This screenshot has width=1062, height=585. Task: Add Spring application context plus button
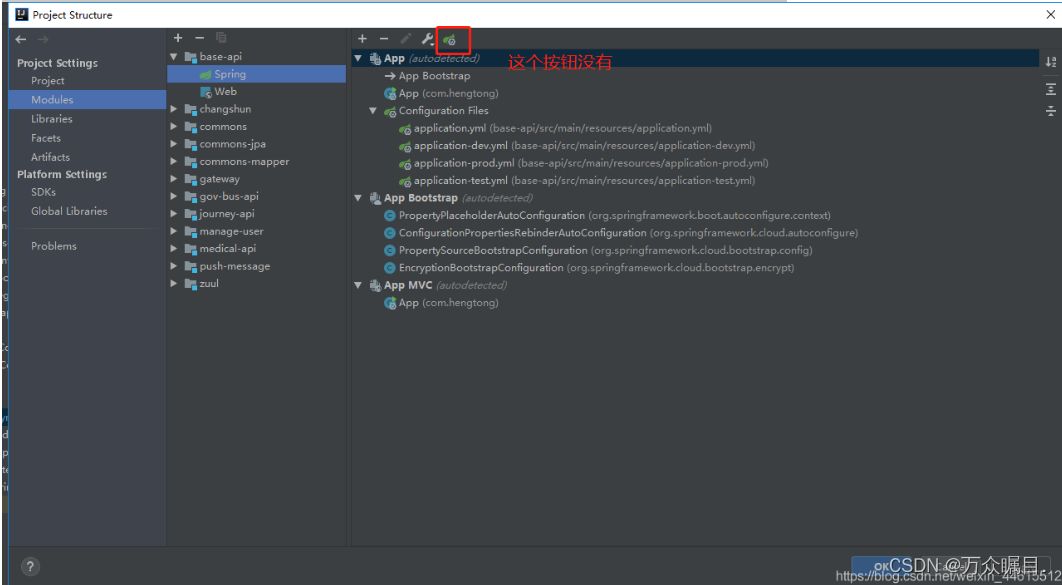tap(362, 39)
